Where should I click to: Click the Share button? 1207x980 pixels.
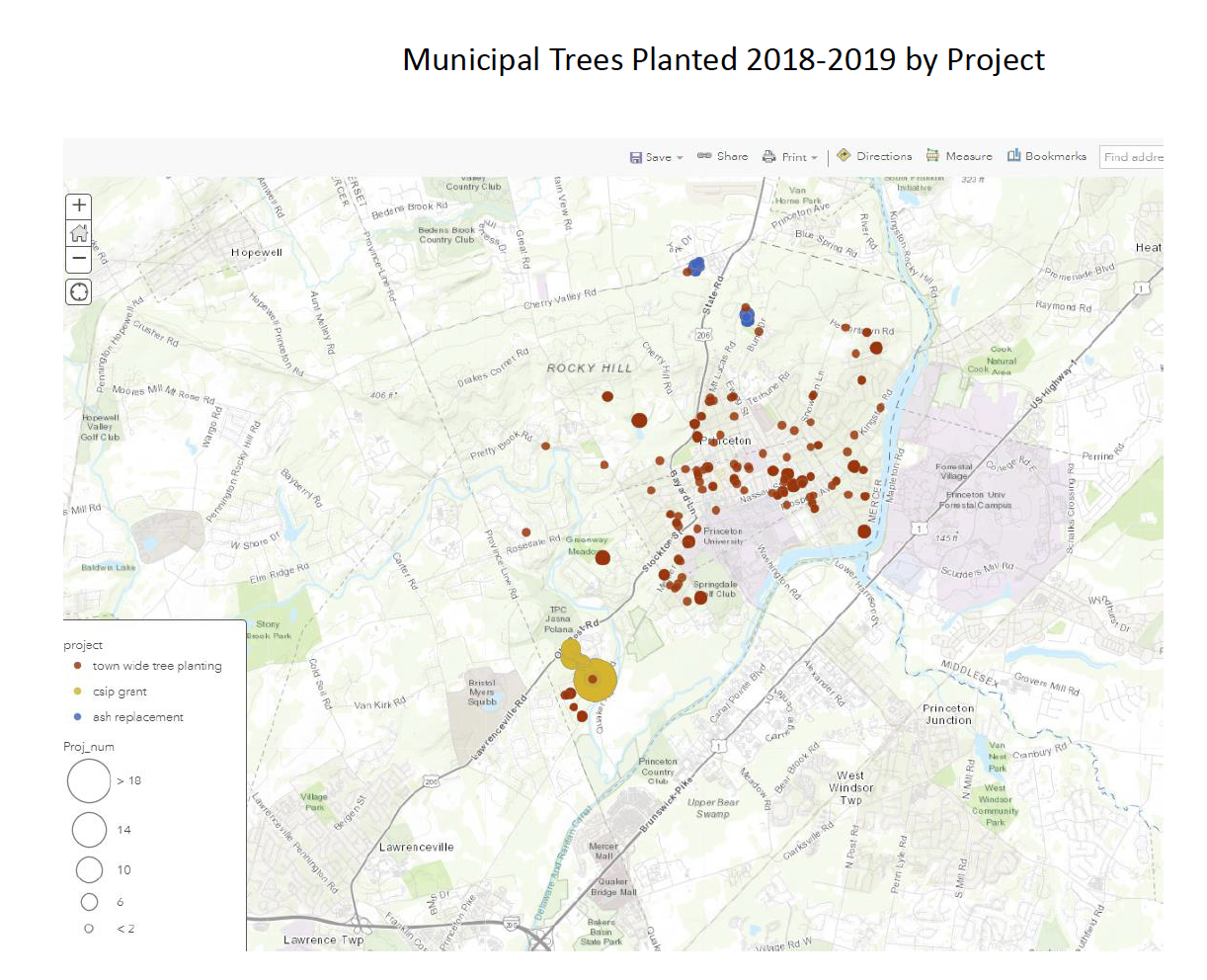coord(722,156)
